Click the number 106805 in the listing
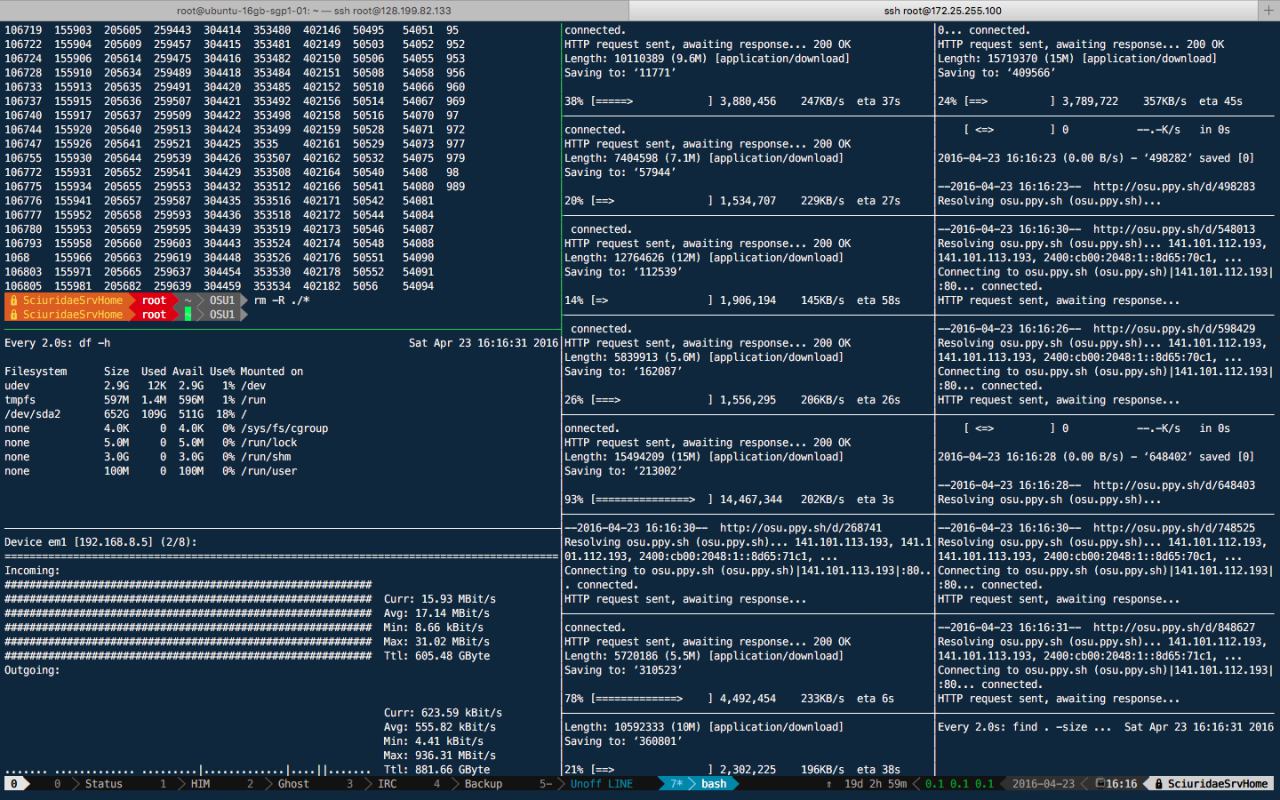The image size is (1280, 800). point(23,286)
